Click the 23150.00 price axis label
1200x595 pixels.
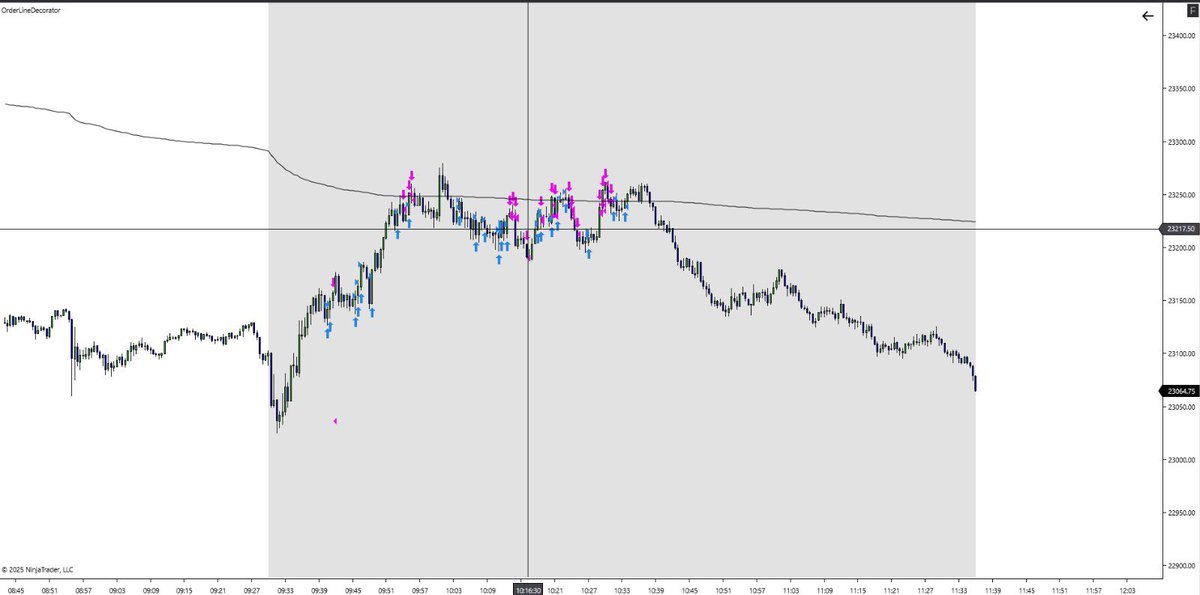point(1183,302)
